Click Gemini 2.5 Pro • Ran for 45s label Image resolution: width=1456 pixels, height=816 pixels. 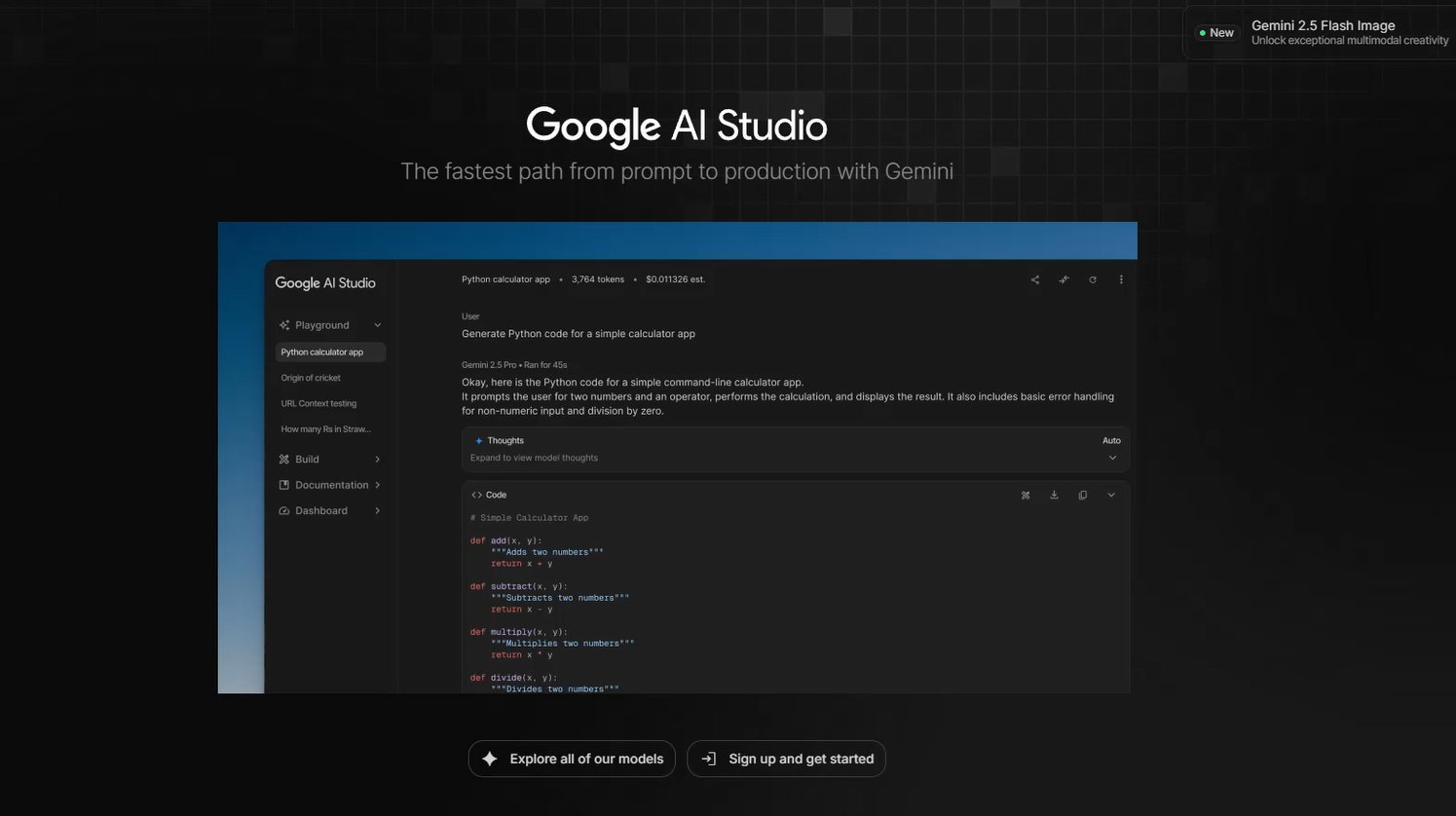pos(514,365)
